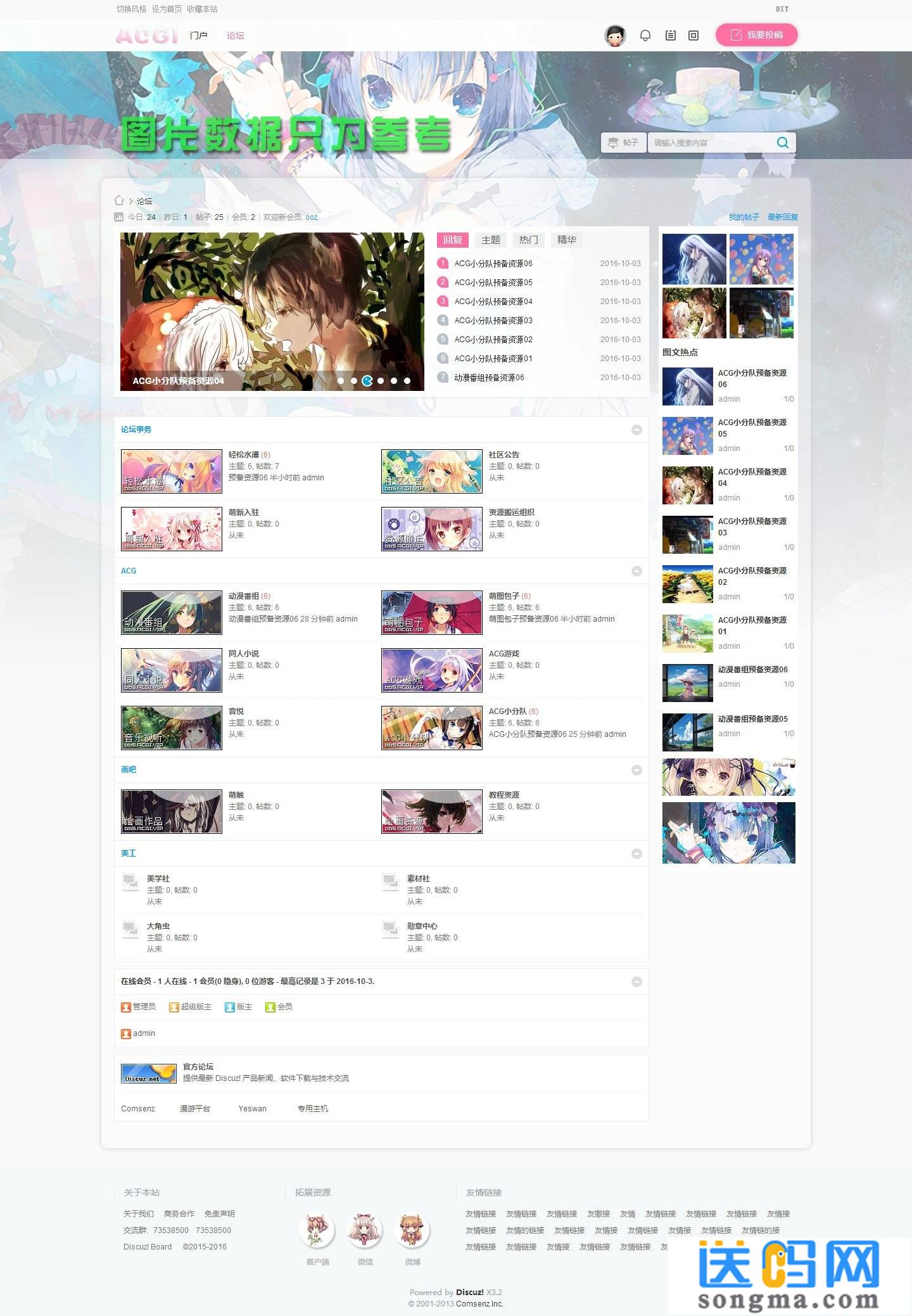
Task: Collapse the 画吧 section
Action: coord(636,770)
